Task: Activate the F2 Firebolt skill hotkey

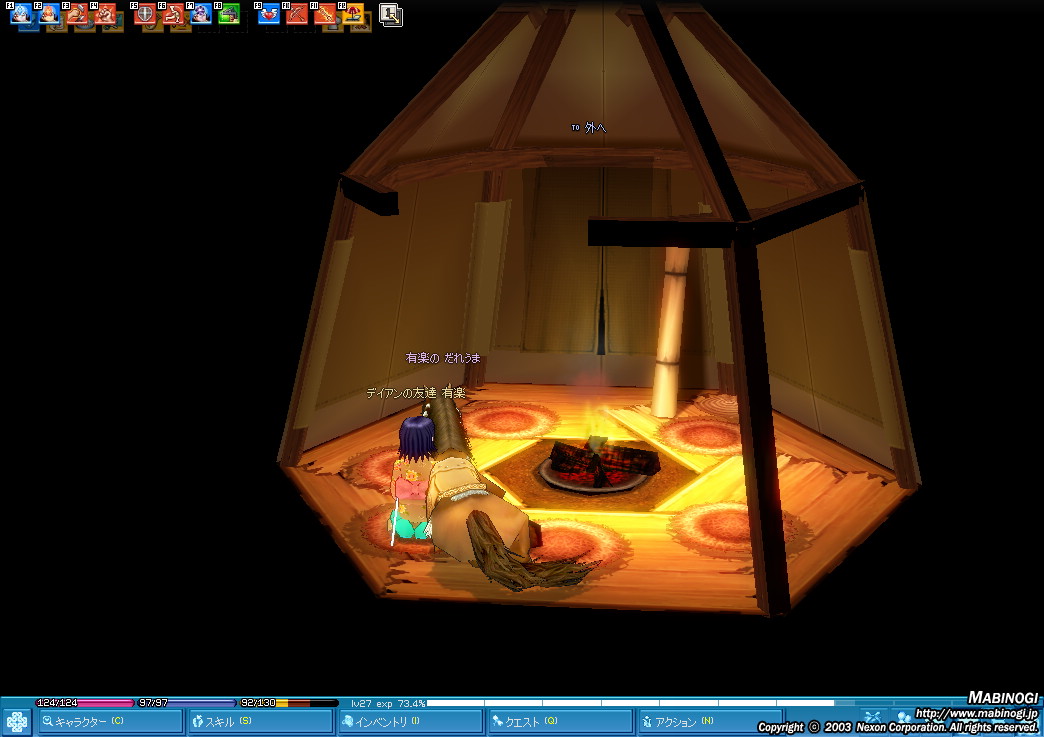Action: 49,13
